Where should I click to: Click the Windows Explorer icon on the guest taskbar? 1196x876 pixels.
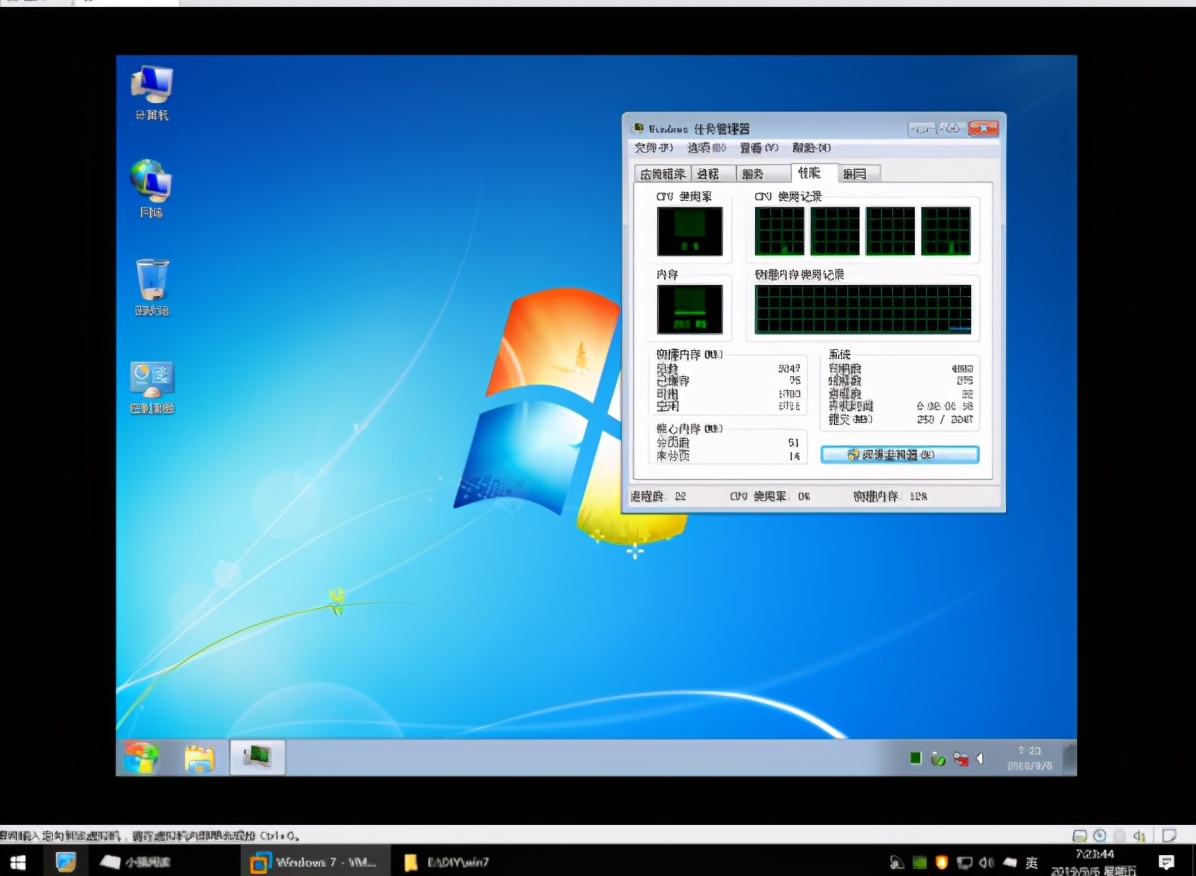point(200,758)
